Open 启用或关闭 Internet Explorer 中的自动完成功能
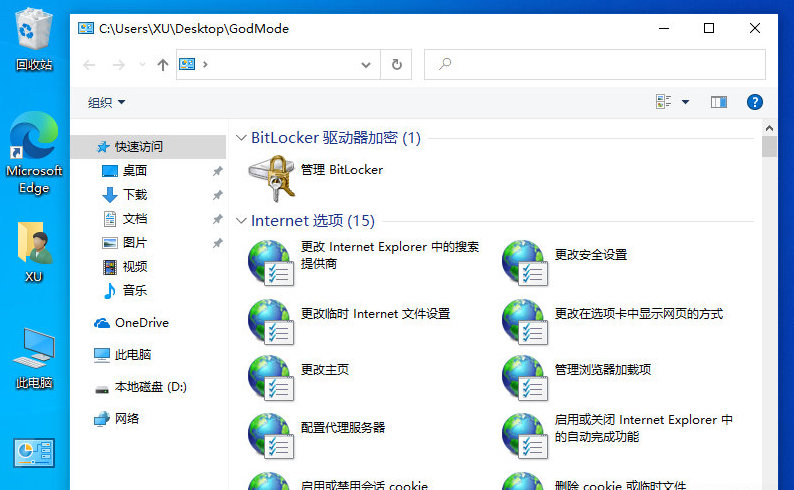 point(617,436)
